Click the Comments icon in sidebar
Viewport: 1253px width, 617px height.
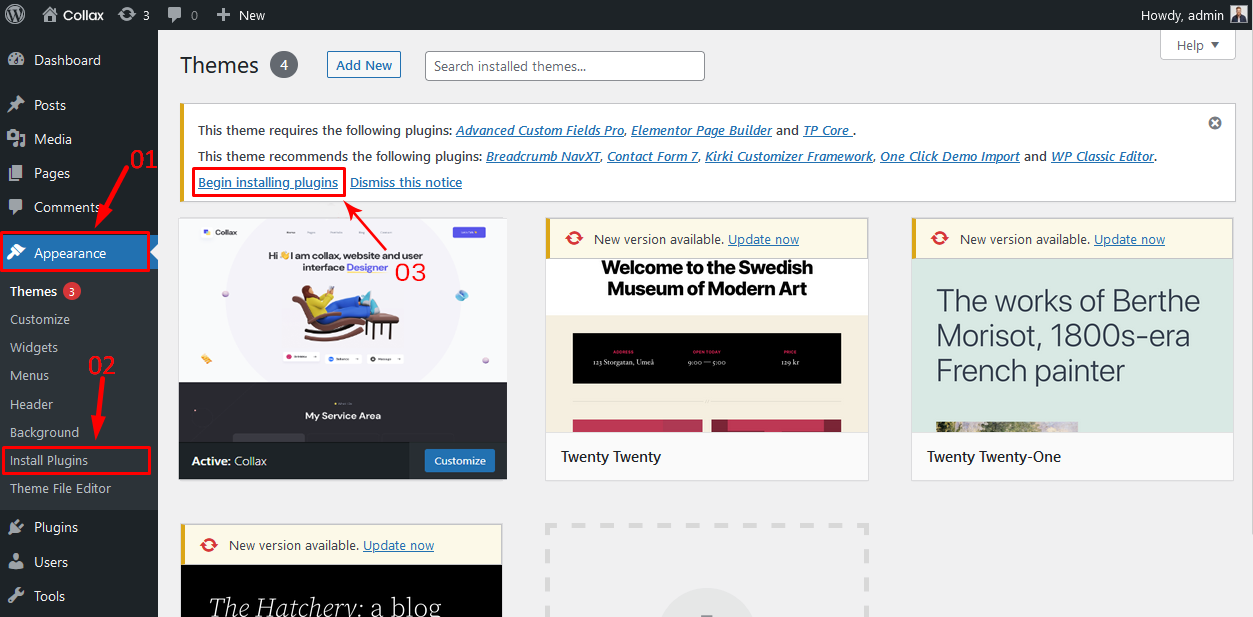[x=16, y=207]
